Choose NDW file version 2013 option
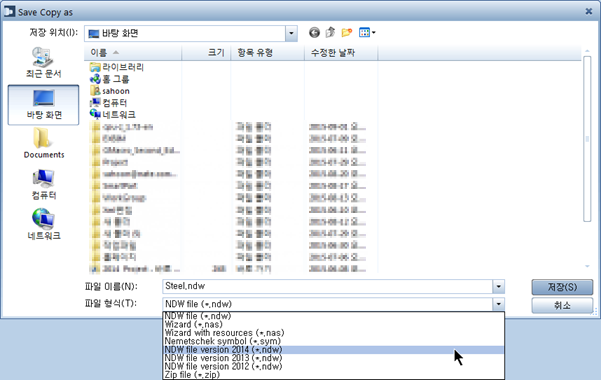 (x=333, y=358)
